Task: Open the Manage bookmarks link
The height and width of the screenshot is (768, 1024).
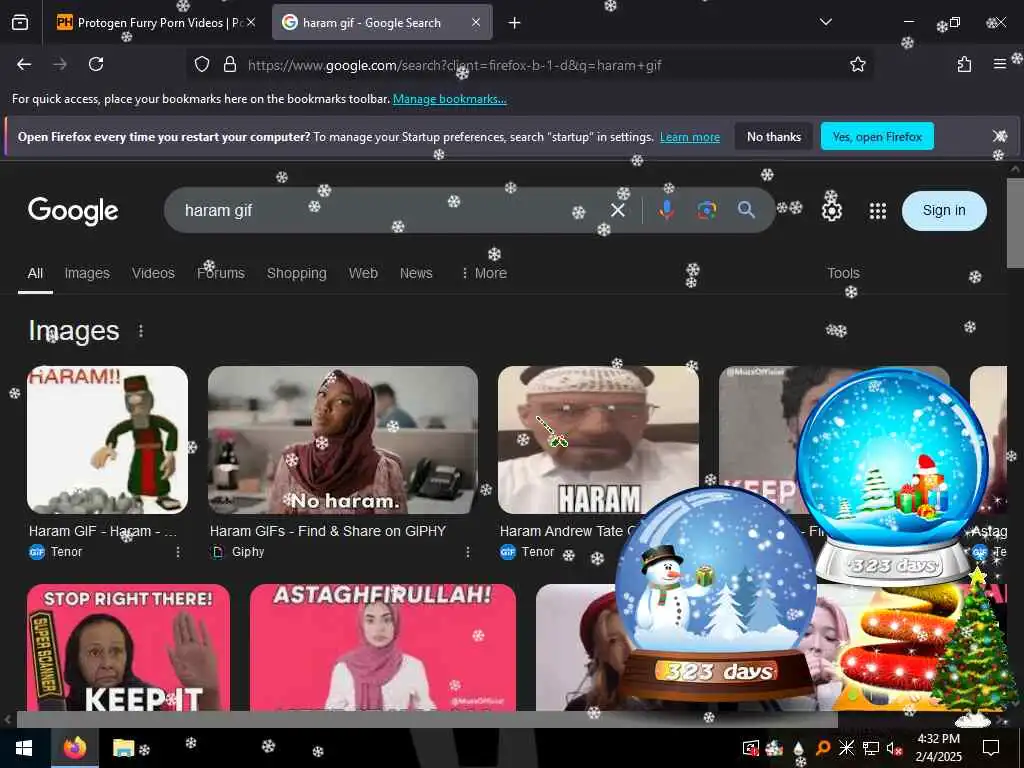Action: pyautogui.click(x=449, y=99)
